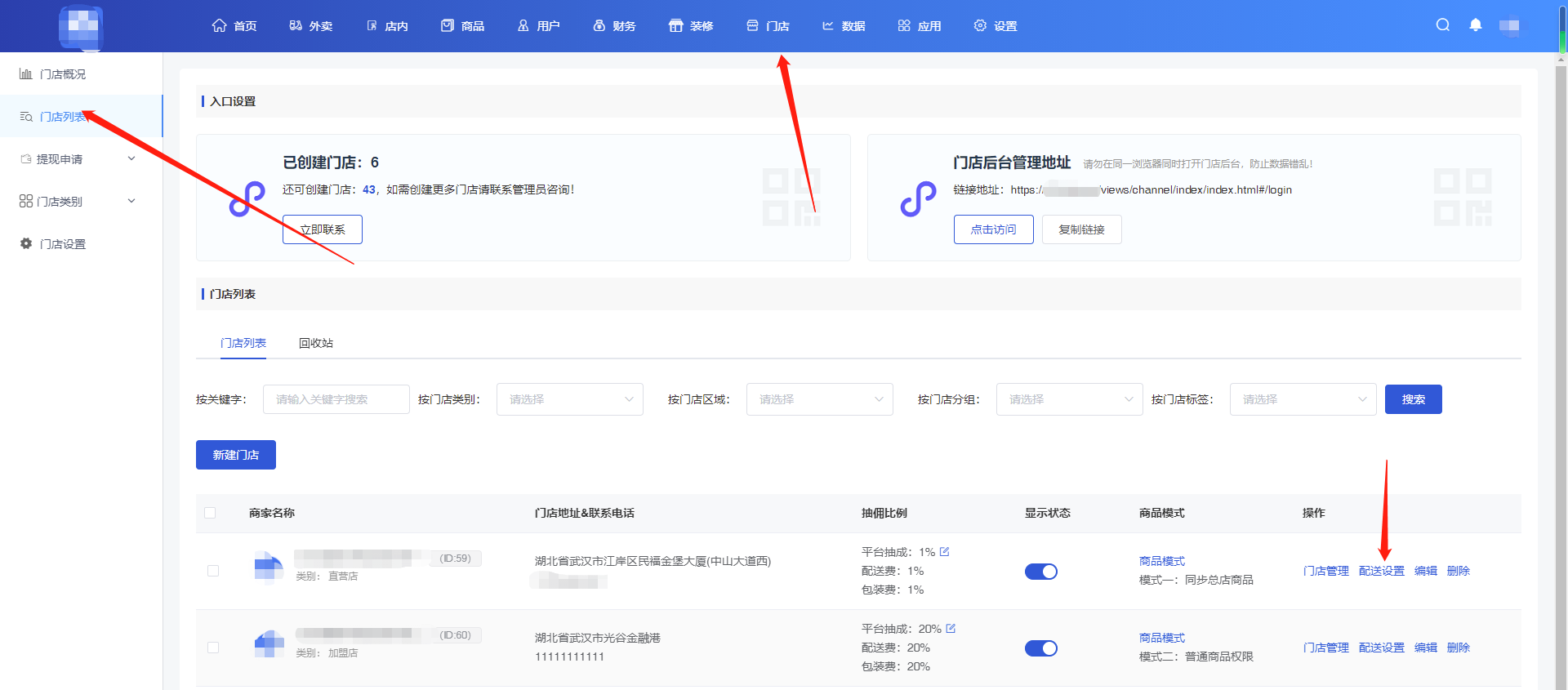Toggle display status switch for store ID:59
The height and width of the screenshot is (690, 1568).
(1040, 572)
